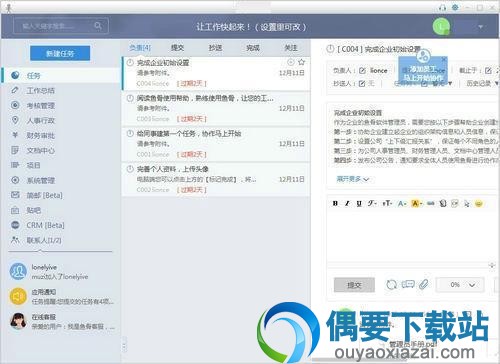
Task: Open 文档中心 in the sidebar
Action: coord(60,150)
